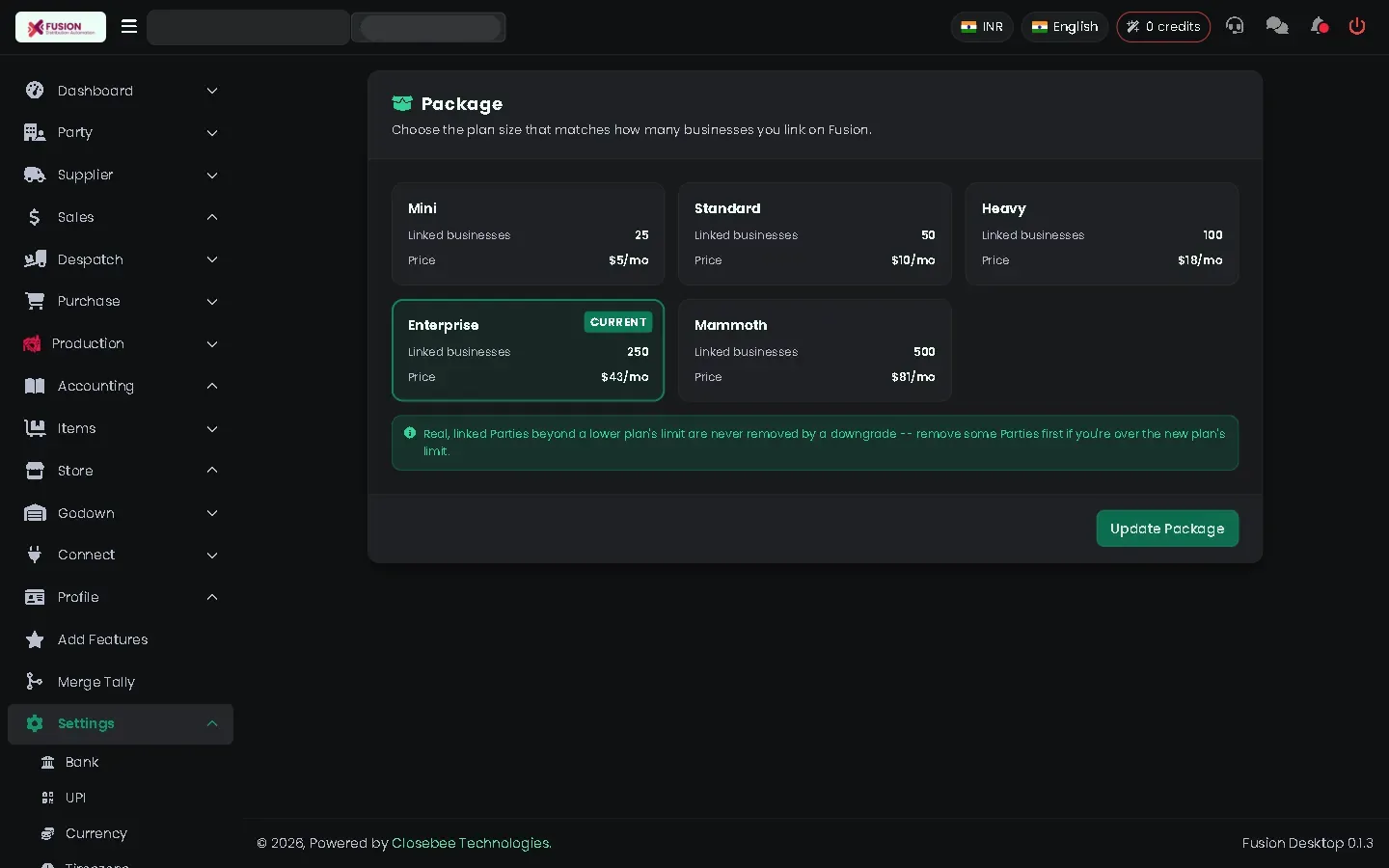Click the CURRENT badge on Enterprise
This screenshot has width=1389, height=868.
pyautogui.click(x=618, y=322)
